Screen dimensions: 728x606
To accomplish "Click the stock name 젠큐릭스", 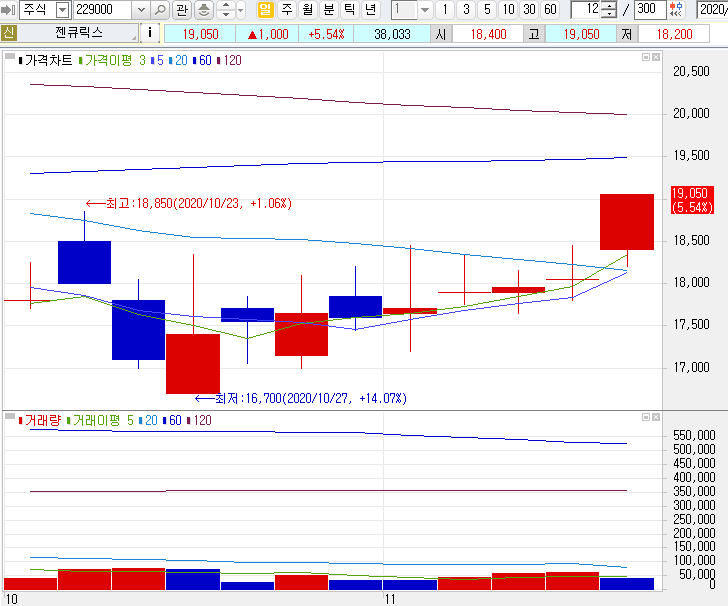I will (x=78, y=33).
